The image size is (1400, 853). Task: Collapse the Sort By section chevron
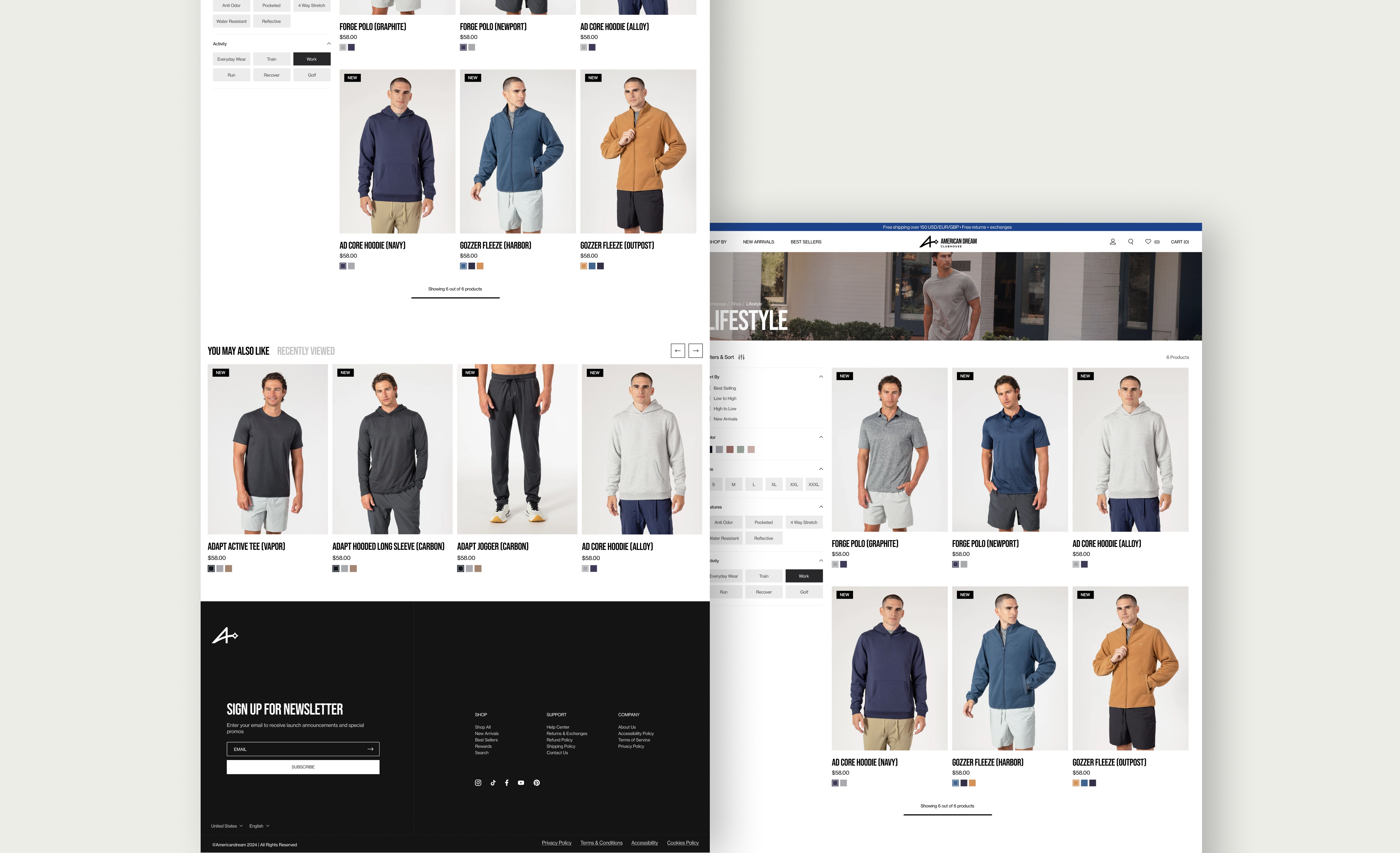coord(820,376)
